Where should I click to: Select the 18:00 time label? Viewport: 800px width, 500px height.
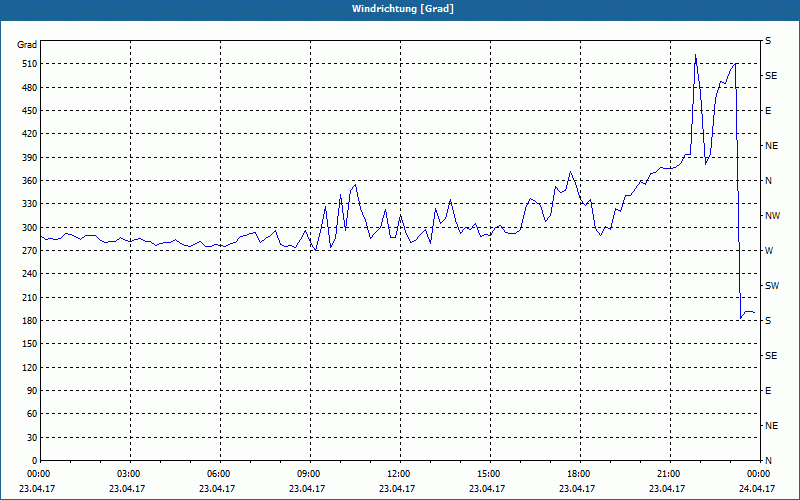tap(579, 474)
